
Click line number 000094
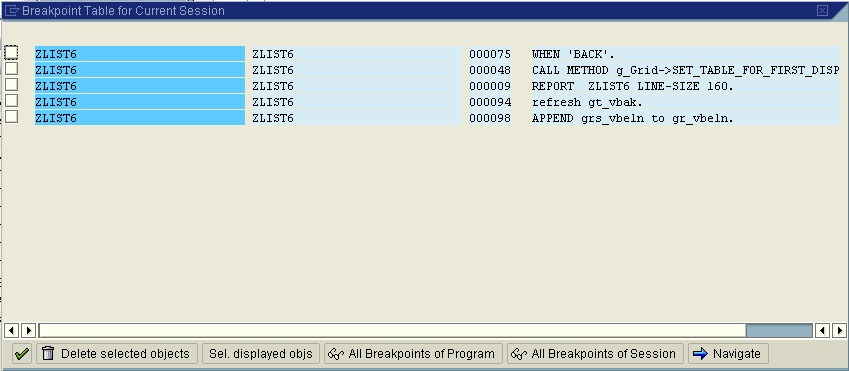tap(490, 102)
